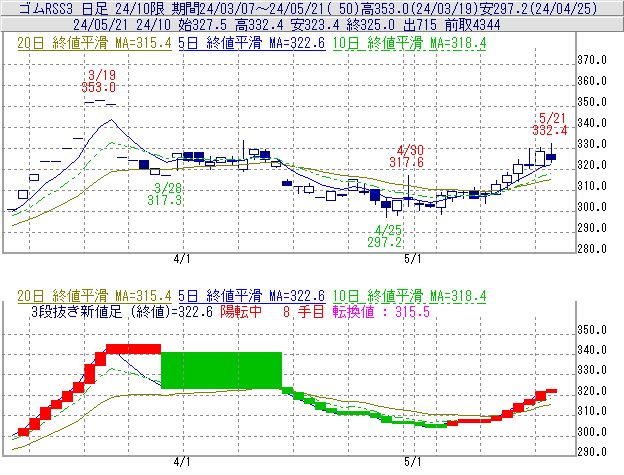
Task: Click the 8 手目 count text
Action: tap(304, 311)
